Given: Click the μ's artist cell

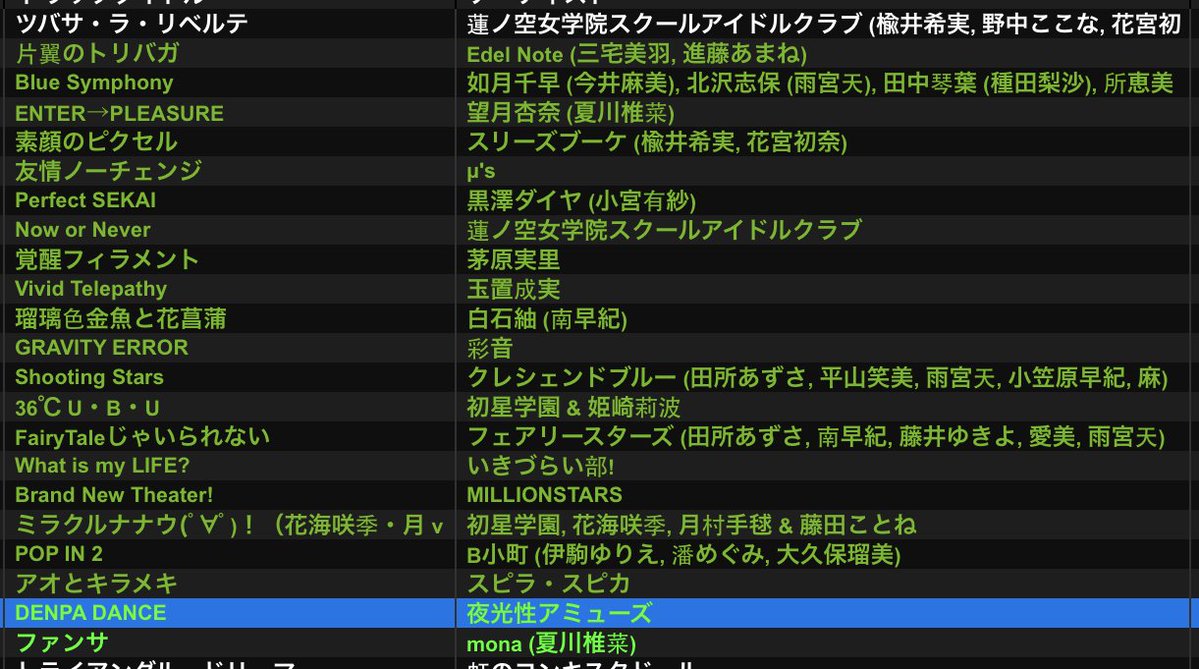Looking at the screenshot, I should point(481,171).
